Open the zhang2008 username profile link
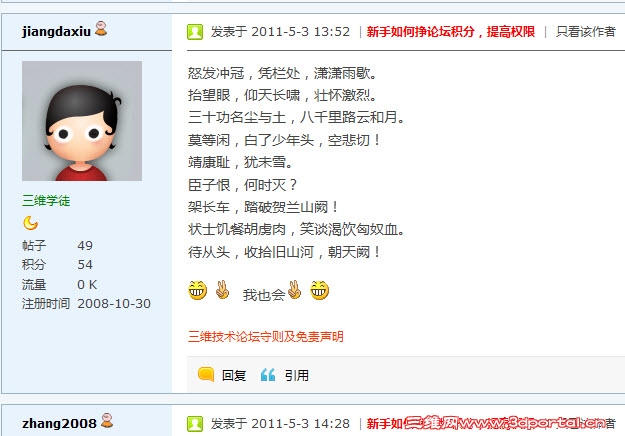Screen dimensions: 625x436 [59, 423]
